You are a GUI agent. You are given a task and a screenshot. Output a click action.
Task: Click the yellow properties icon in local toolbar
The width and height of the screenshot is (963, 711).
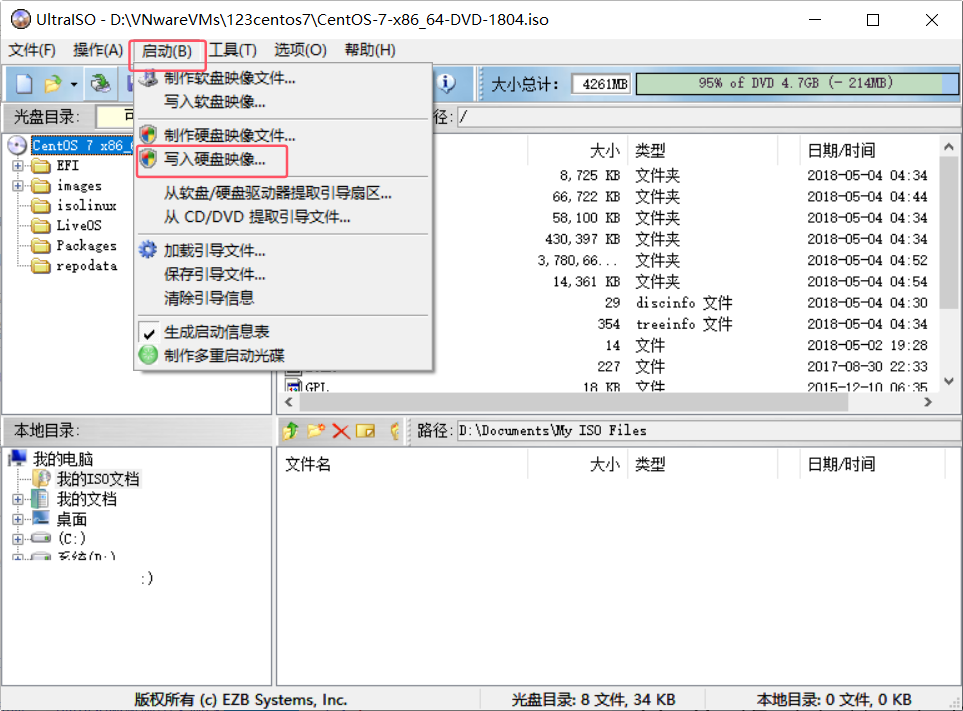[x=365, y=431]
